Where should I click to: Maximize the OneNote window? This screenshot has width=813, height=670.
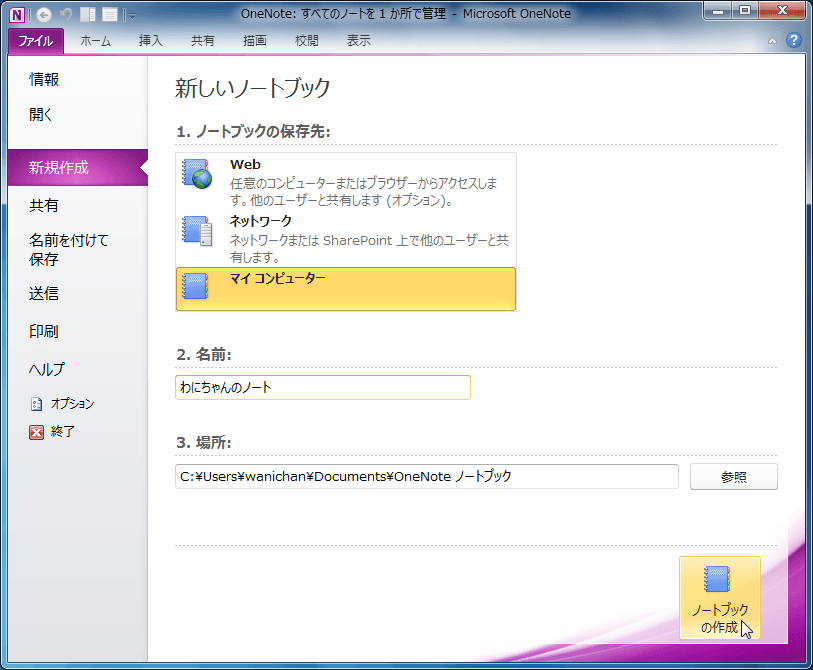[745, 11]
